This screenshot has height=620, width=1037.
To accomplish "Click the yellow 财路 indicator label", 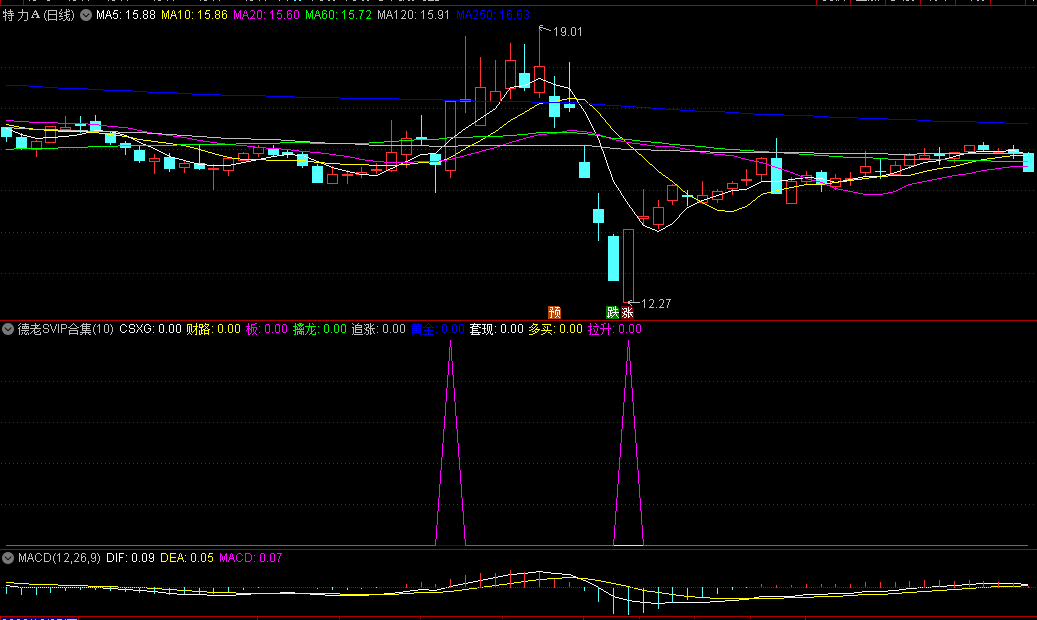I will point(213,329).
